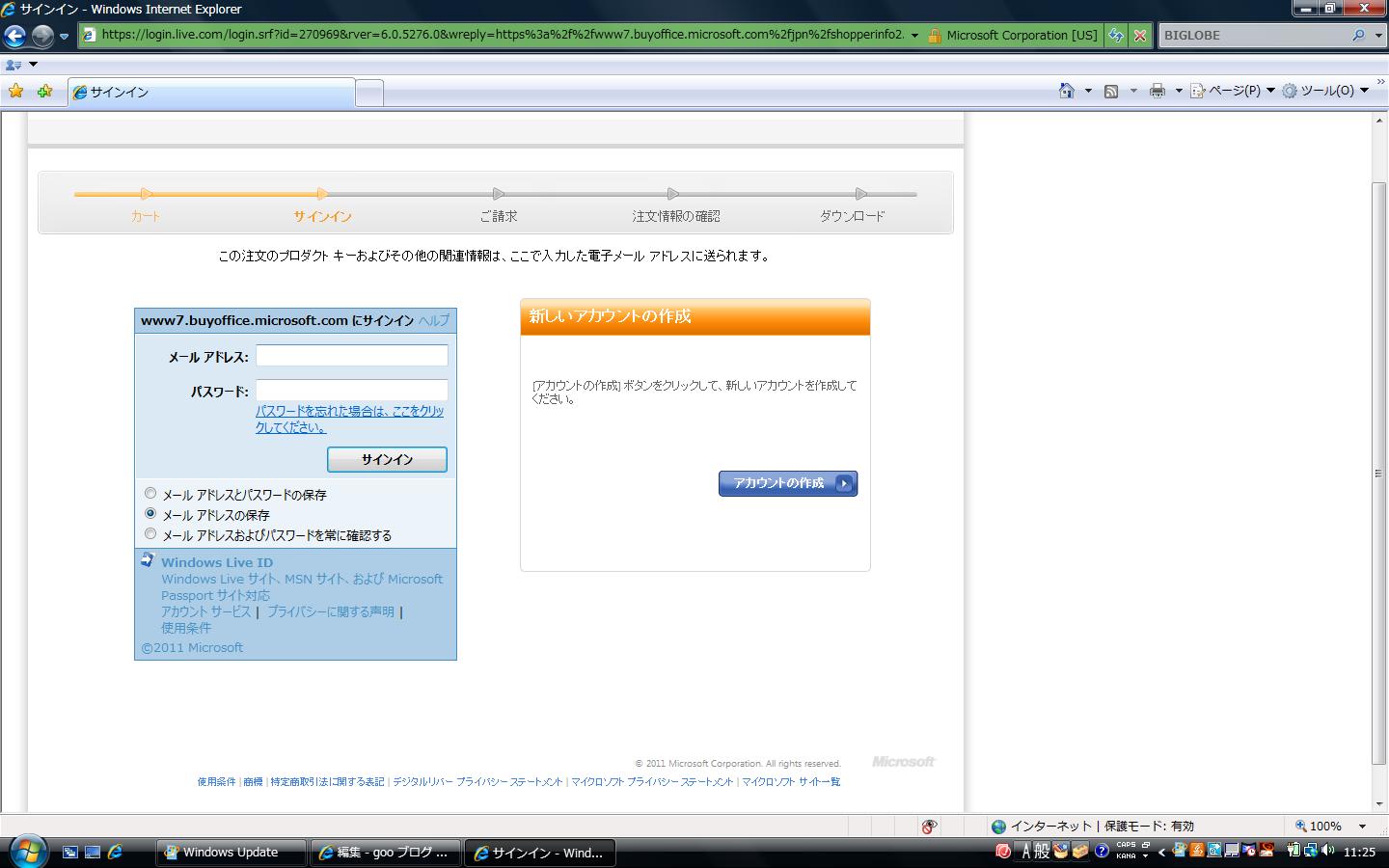Click the Home toolbar icon

[x=1067, y=91]
